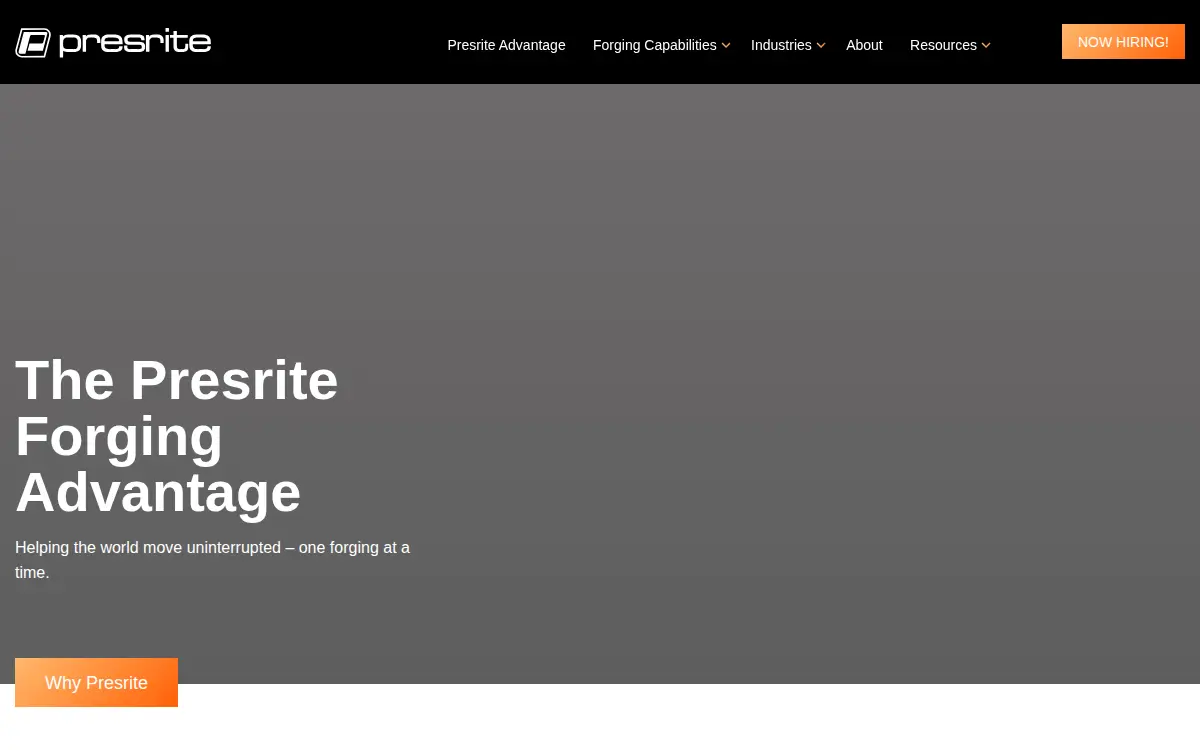Expand the Industries dropdown arrow
This screenshot has width=1200, height=750.
point(821,46)
